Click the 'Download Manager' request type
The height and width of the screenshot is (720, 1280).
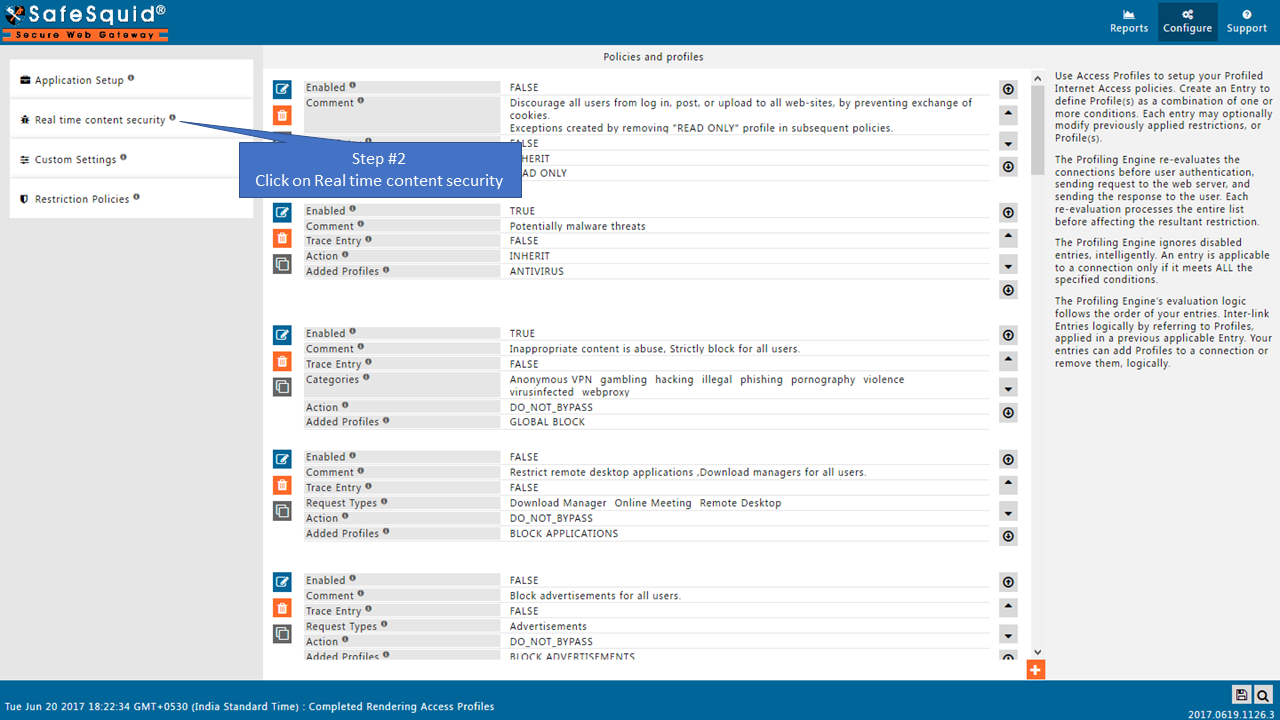coord(558,503)
